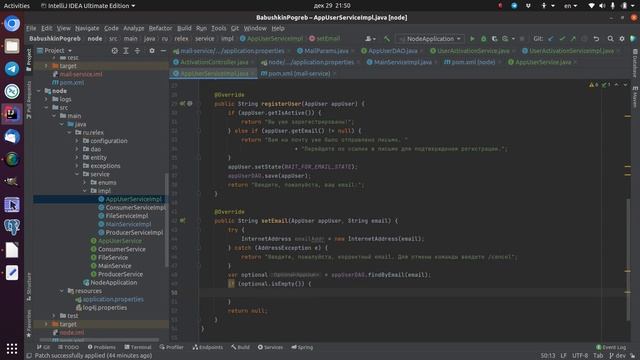
Task: Open the NodeApplication run configuration dropdown
Action: point(430,39)
